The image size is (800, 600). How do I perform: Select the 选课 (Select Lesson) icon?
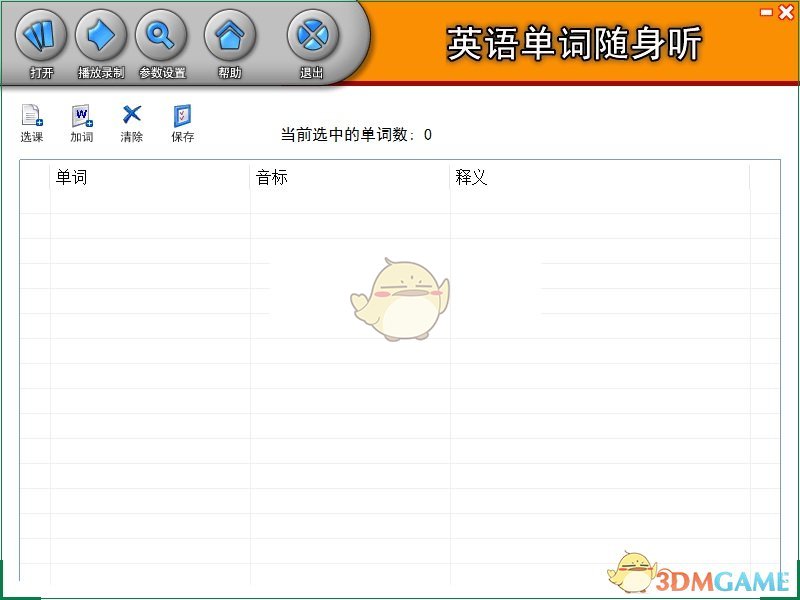[31, 115]
